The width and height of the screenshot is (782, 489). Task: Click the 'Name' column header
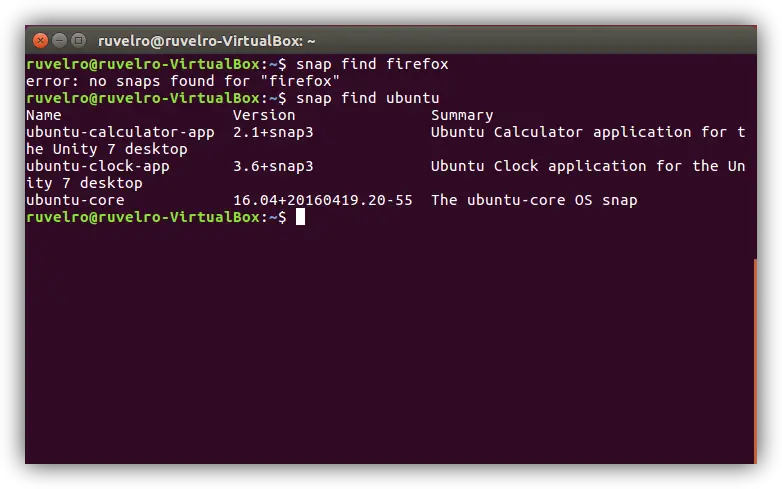[44, 115]
